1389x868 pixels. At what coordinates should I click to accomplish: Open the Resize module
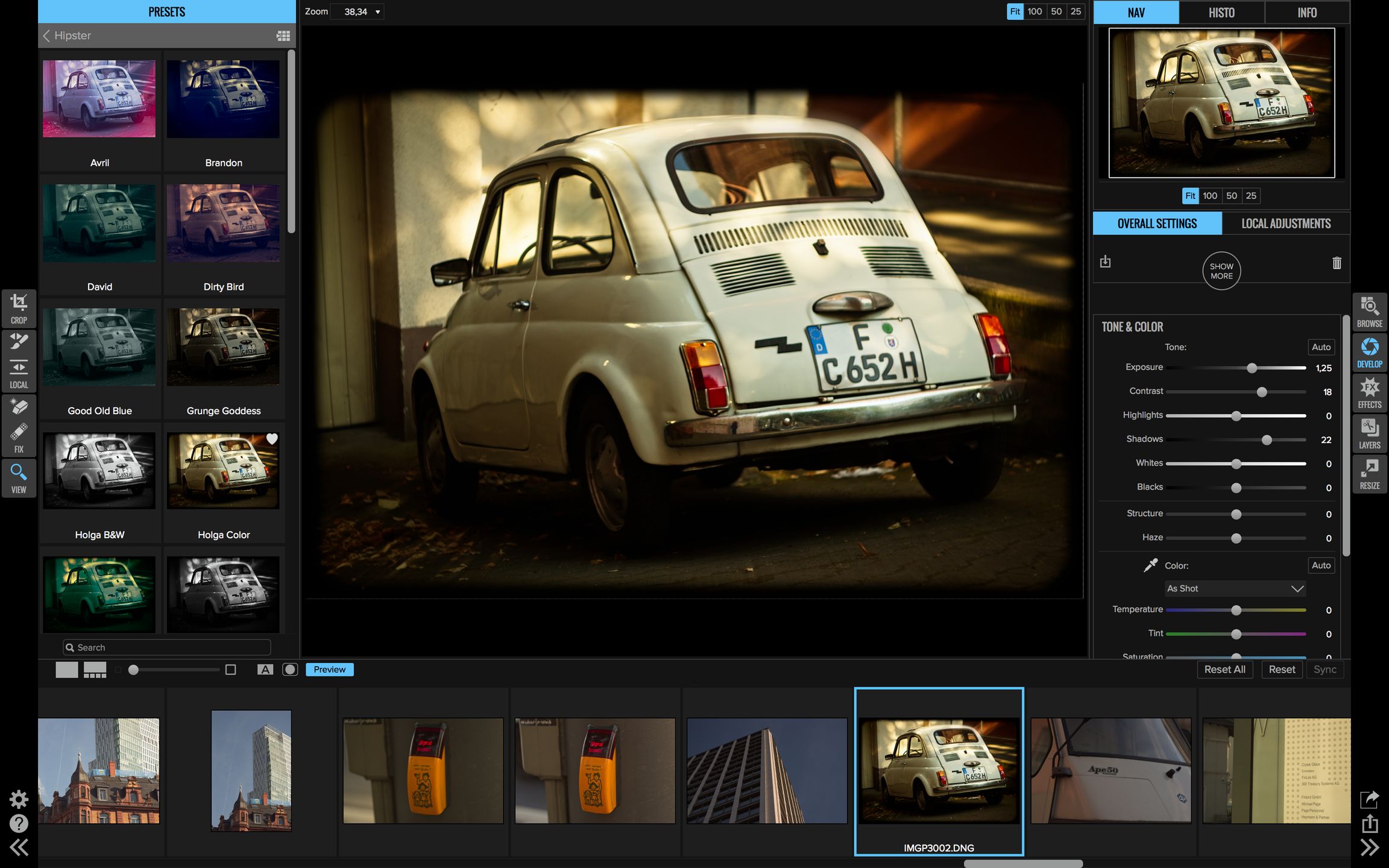point(1369,473)
